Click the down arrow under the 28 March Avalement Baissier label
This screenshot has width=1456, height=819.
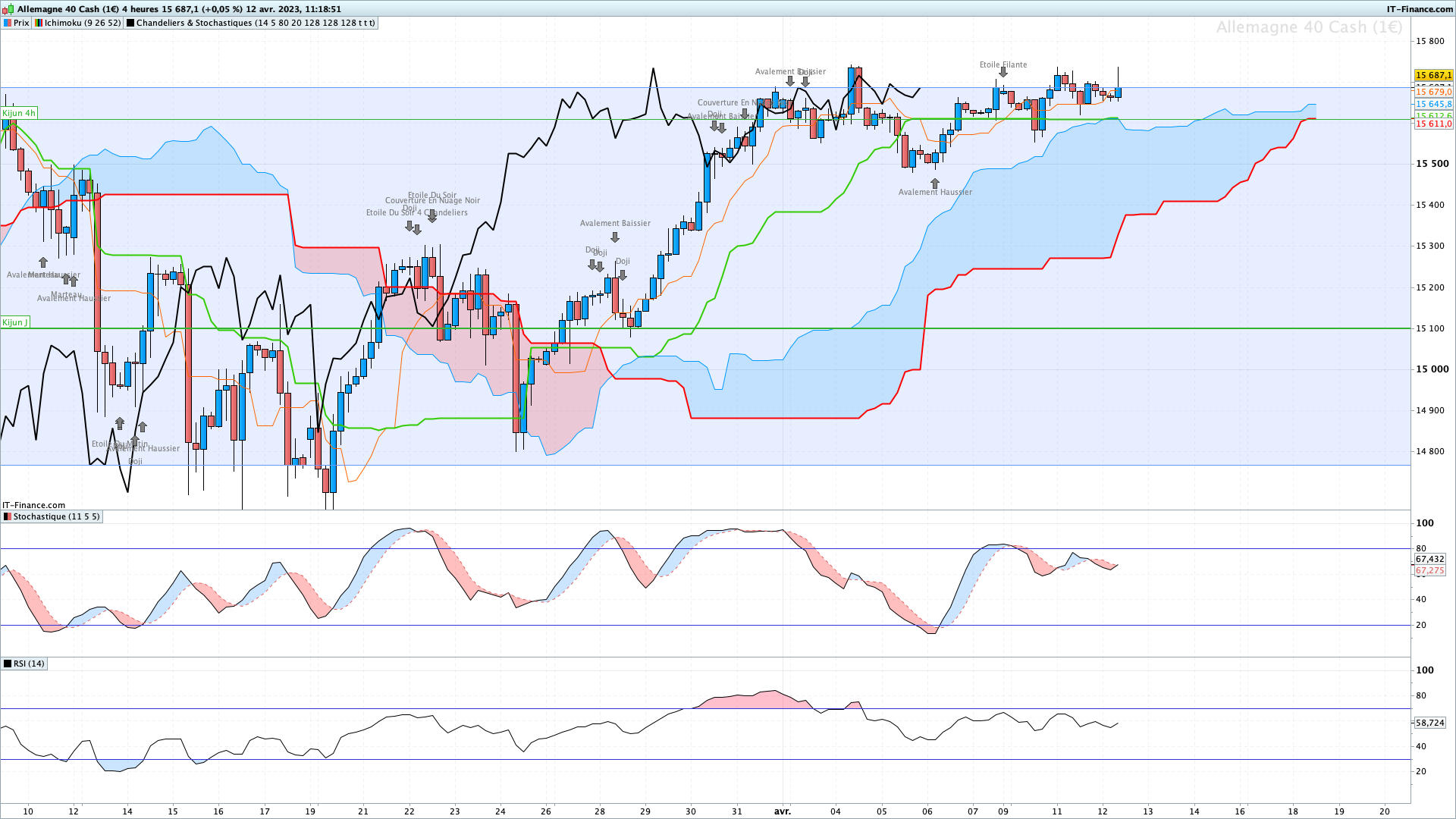click(x=615, y=237)
